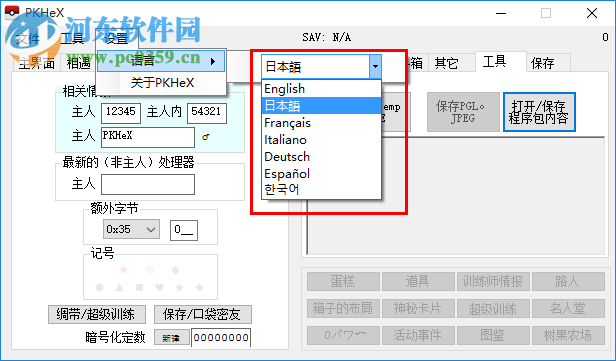Click the small button beside 暗号化定数
Screen dimensions: 616x361
[x=171, y=338]
